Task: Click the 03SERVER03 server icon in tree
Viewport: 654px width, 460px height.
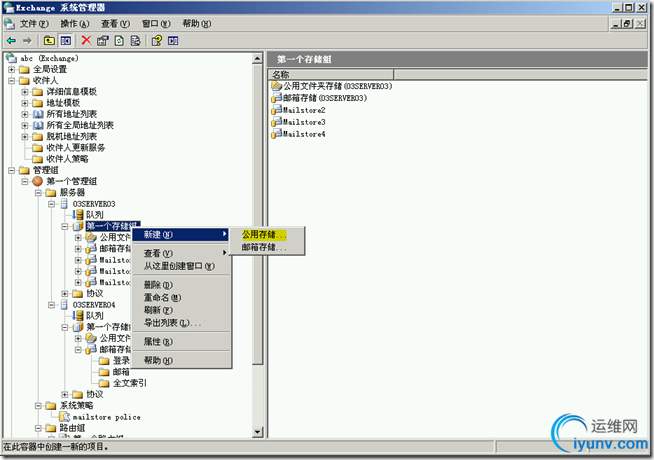Action: [64, 204]
